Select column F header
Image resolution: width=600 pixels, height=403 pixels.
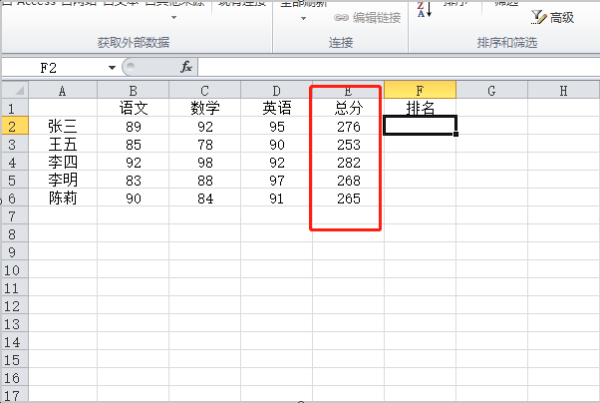coord(420,90)
